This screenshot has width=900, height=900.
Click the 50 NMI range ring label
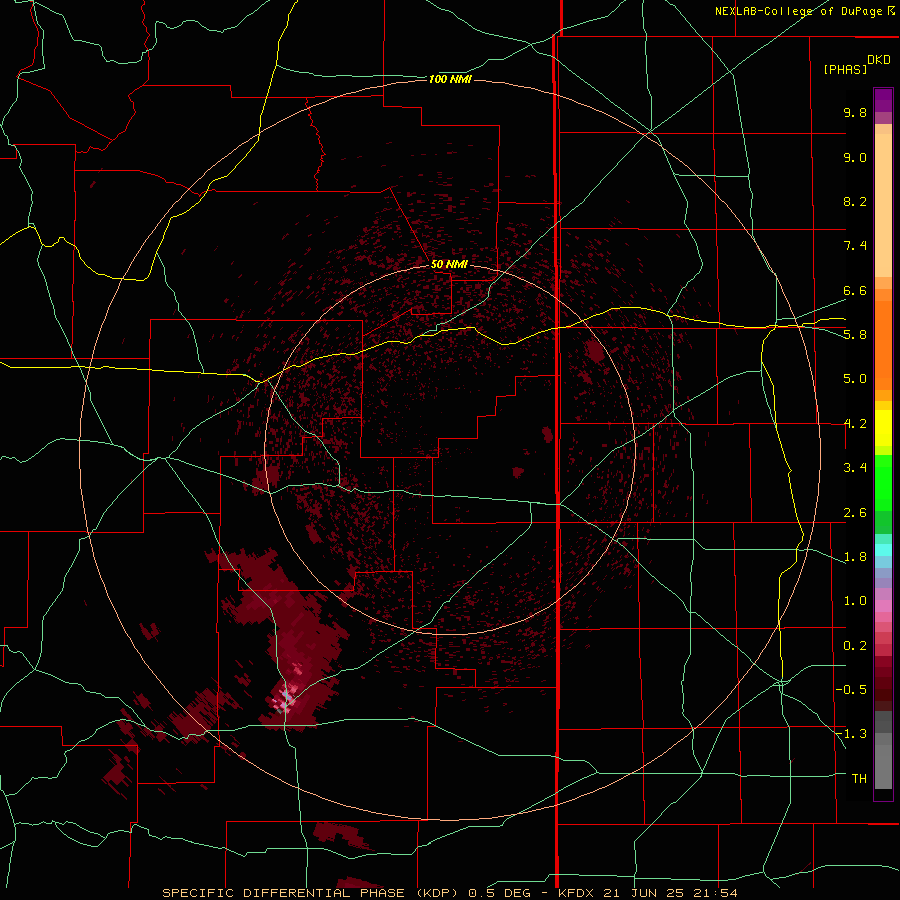[449, 264]
